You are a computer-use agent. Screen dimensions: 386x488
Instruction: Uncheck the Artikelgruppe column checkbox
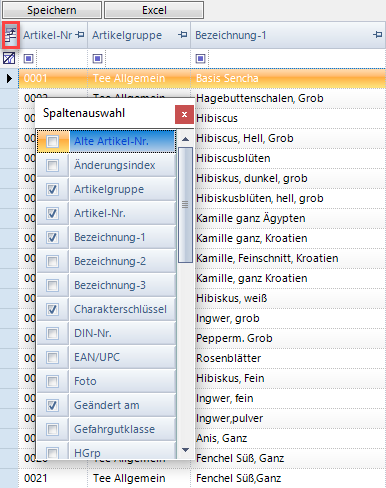tap(52, 189)
